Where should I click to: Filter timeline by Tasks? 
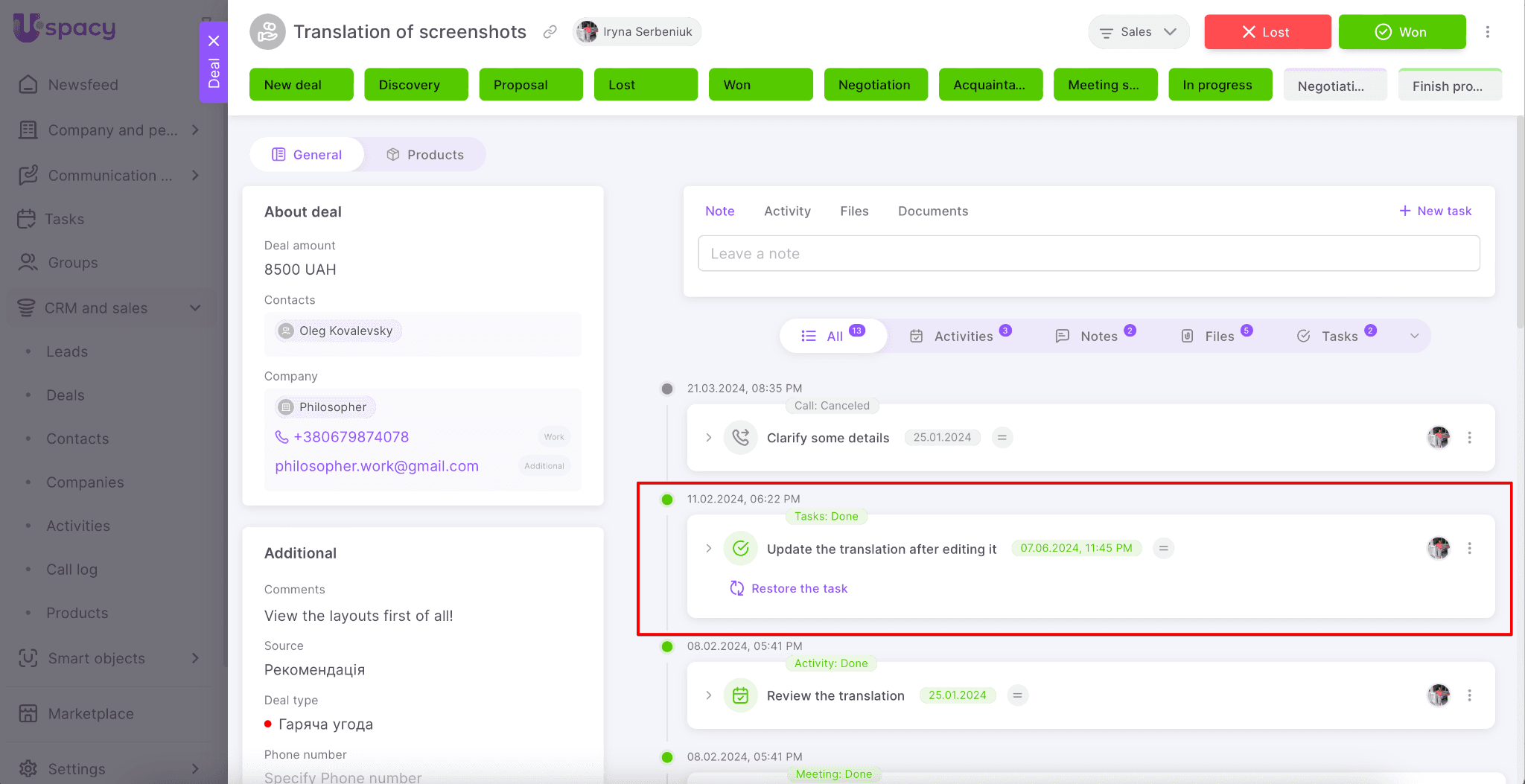(1338, 337)
